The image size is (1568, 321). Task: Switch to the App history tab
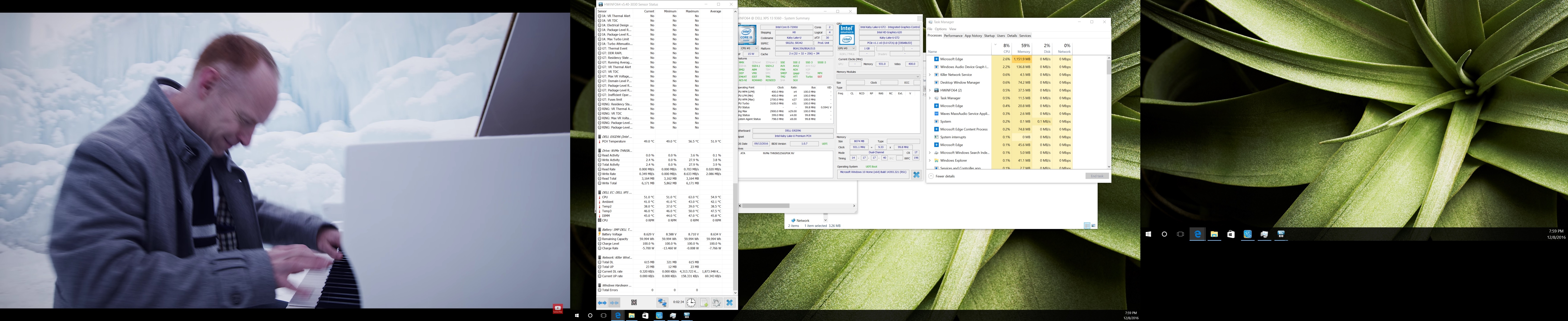click(x=973, y=36)
